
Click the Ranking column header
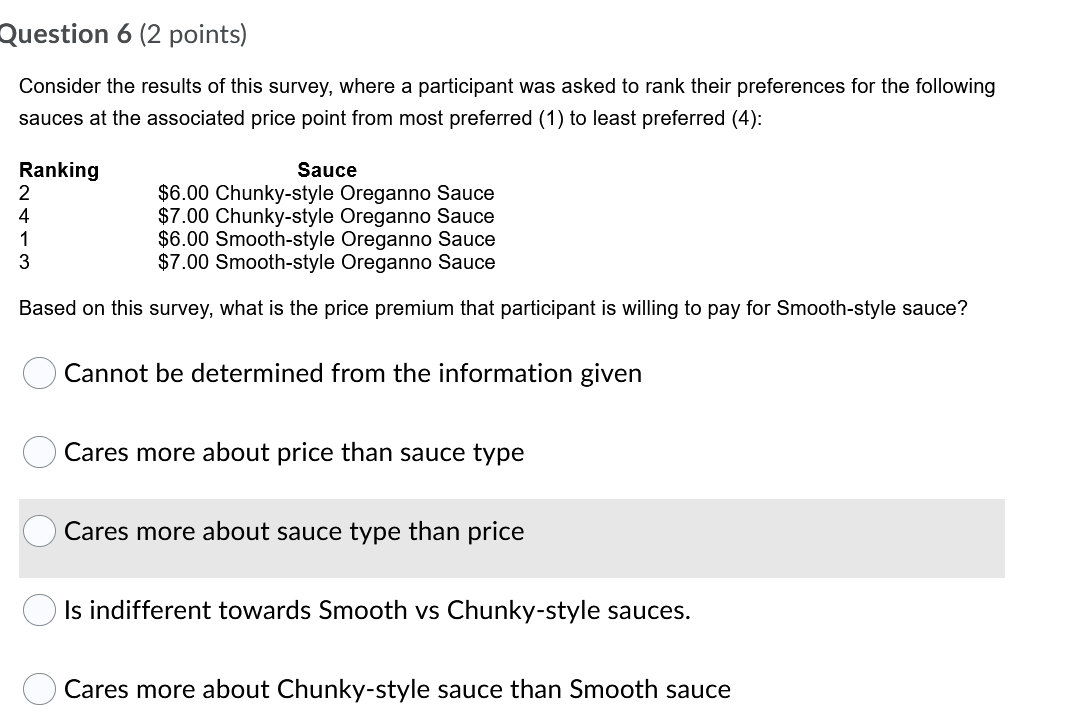pos(59,170)
